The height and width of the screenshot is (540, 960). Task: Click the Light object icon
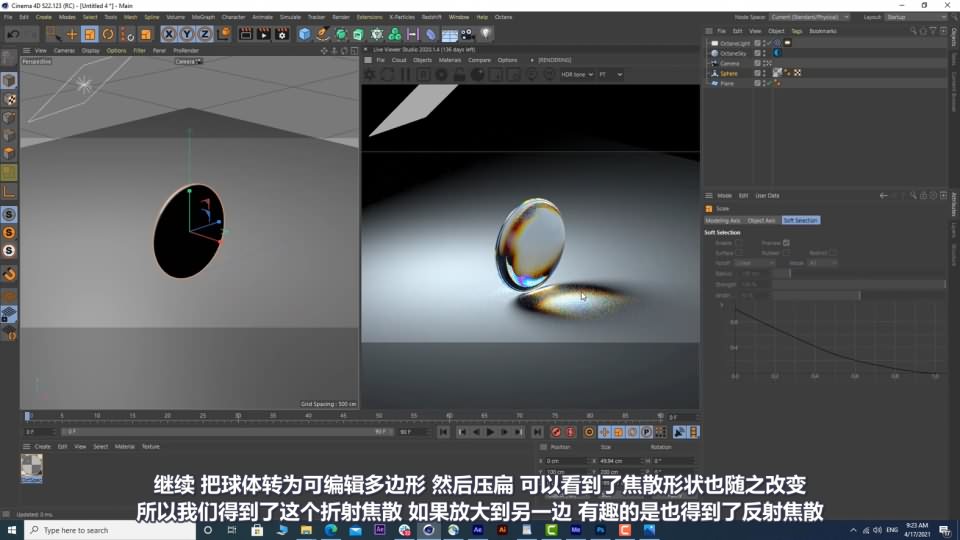coord(486,34)
